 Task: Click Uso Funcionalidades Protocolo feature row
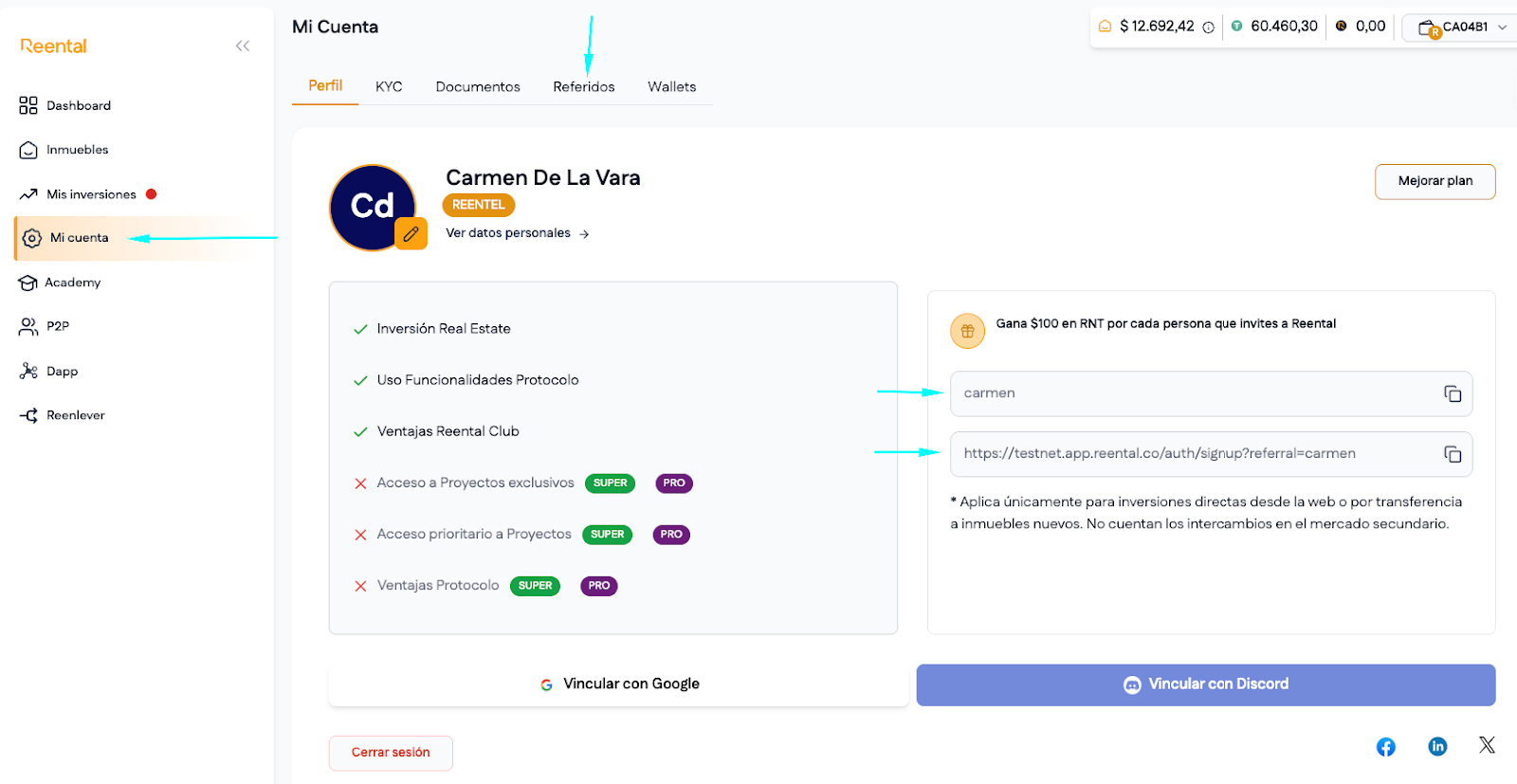tap(466, 380)
